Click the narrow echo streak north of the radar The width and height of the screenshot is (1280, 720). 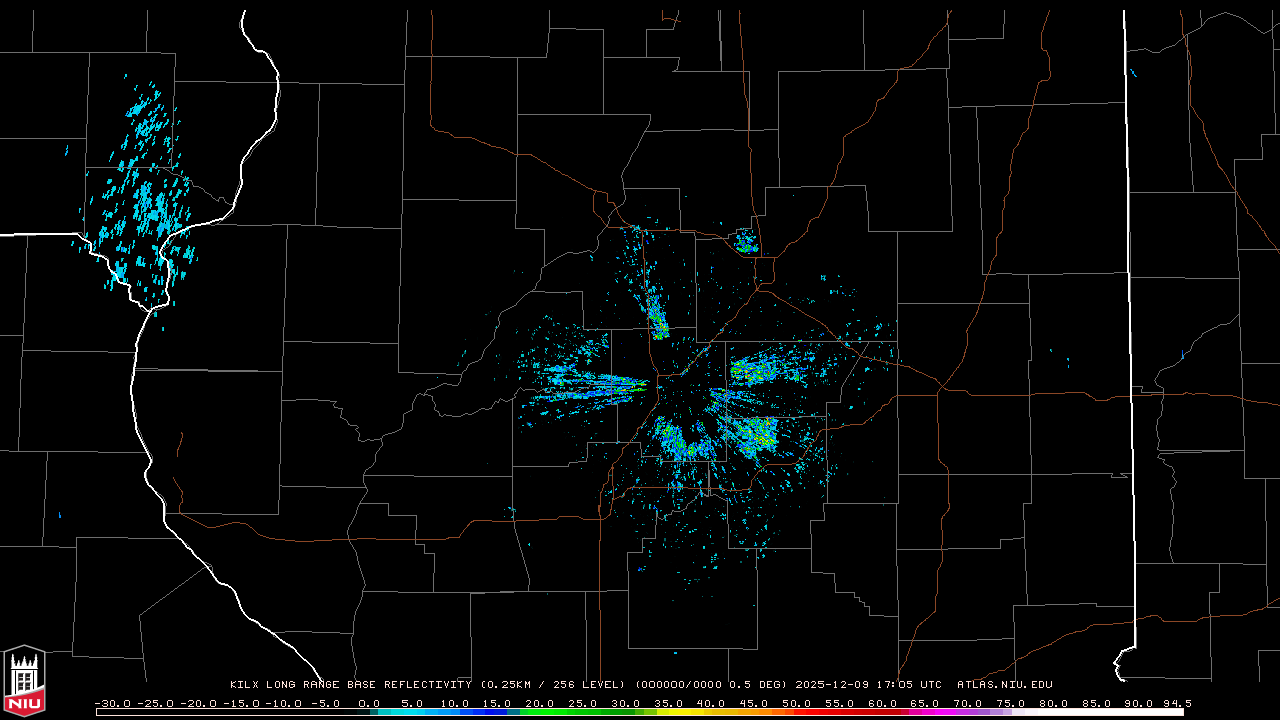point(656,315)
